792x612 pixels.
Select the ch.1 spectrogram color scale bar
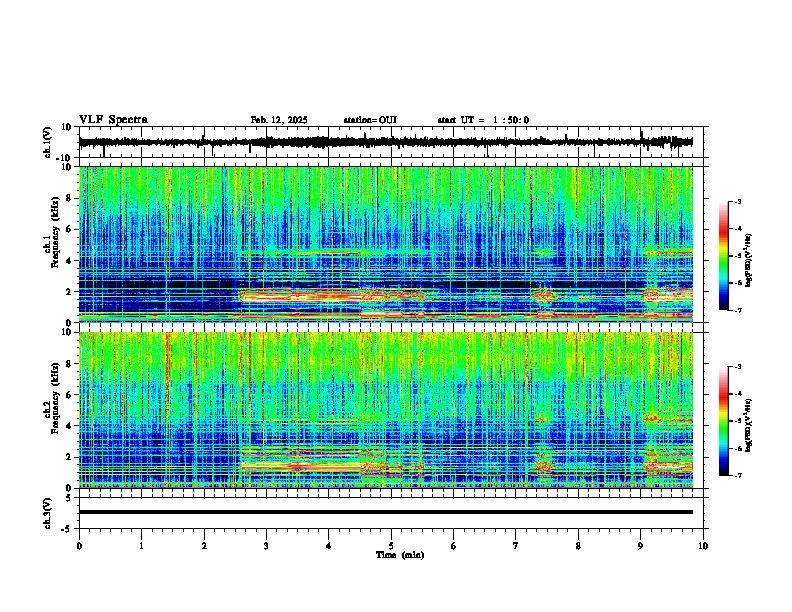[724, 255]
